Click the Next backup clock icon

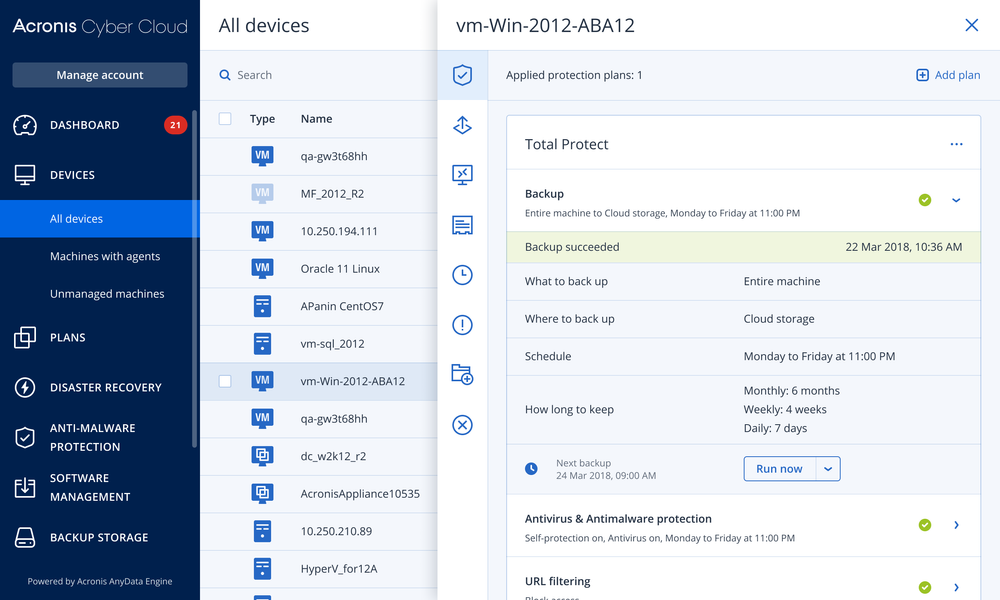(x=531, y=469)
